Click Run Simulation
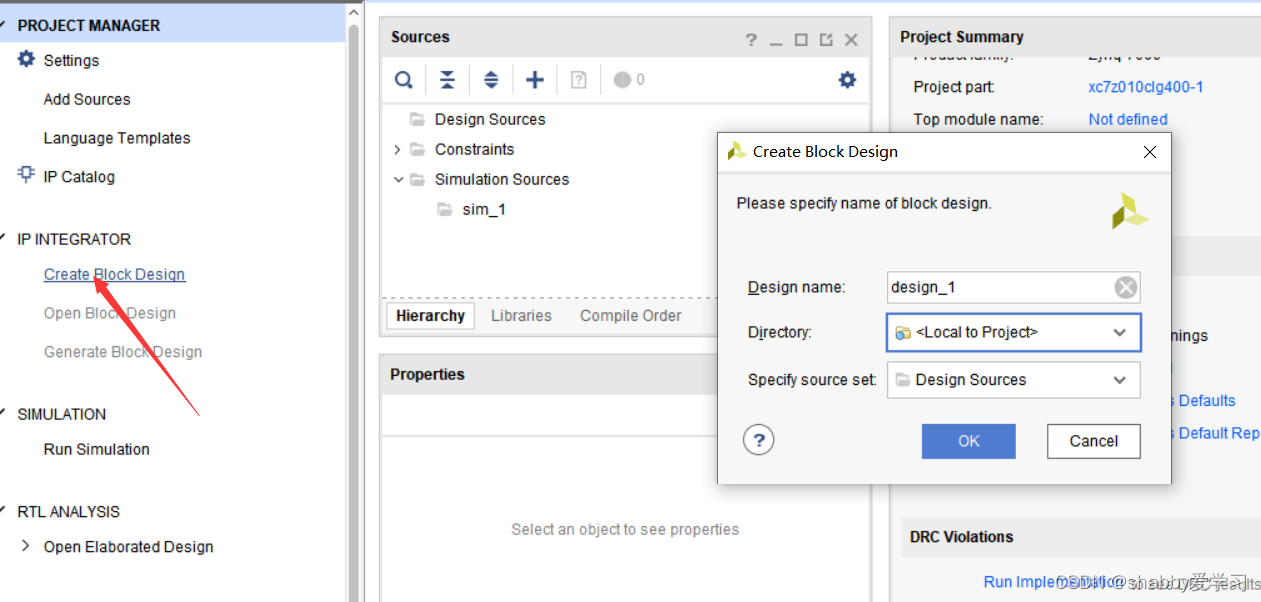Screen dimensions: 1261x602 [97, 449]
